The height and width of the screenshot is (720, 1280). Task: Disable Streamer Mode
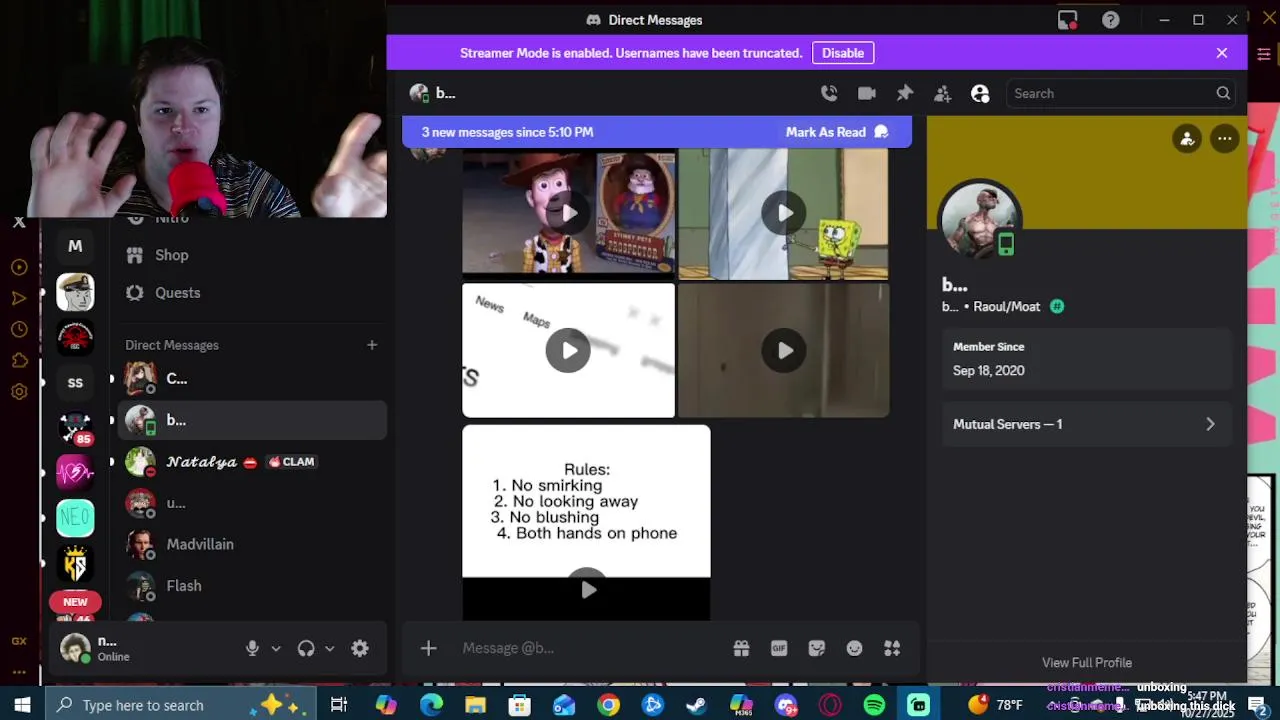843,53
